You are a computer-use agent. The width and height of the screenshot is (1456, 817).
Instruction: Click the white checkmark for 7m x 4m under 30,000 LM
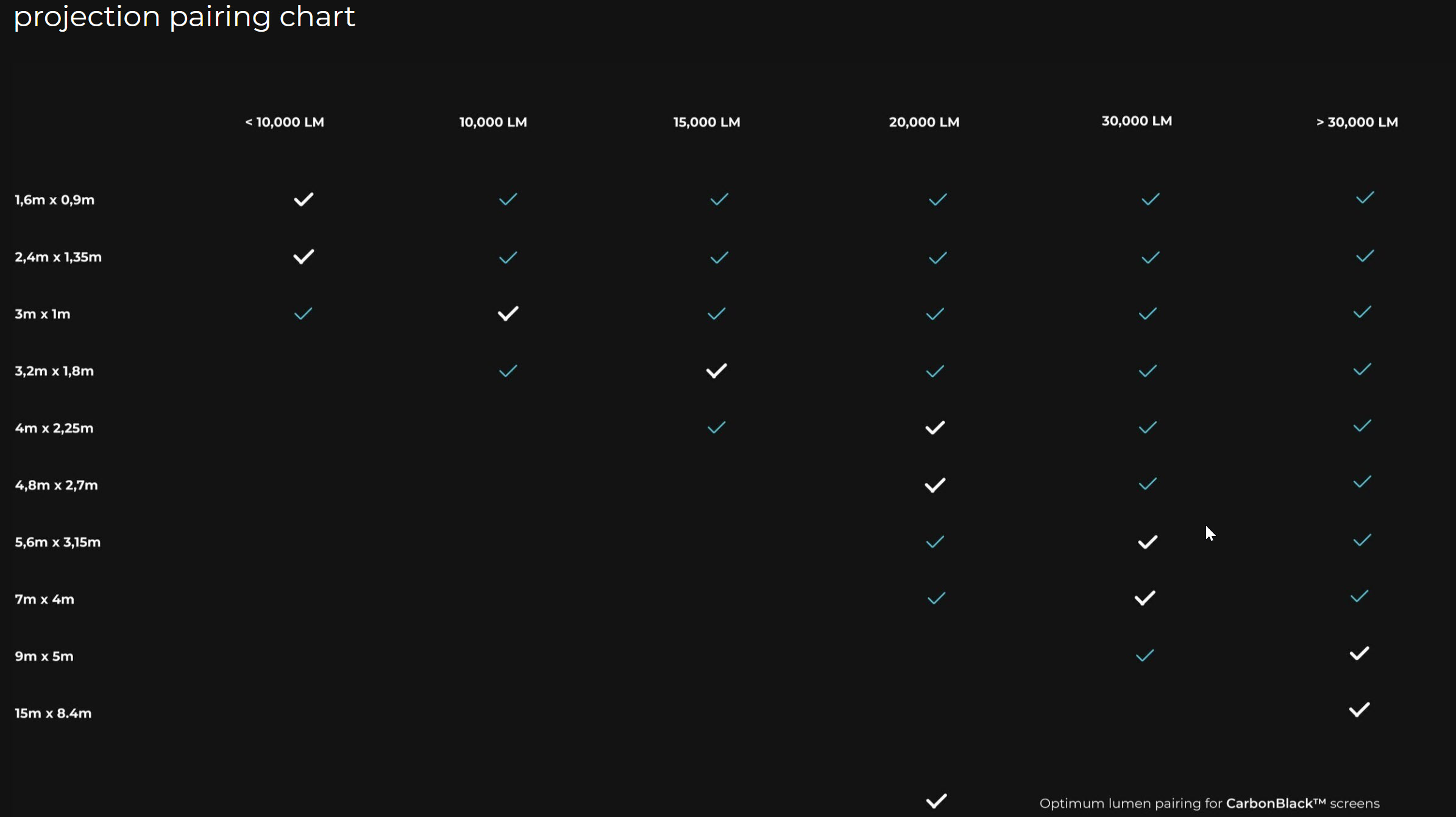coord(1145,598)
